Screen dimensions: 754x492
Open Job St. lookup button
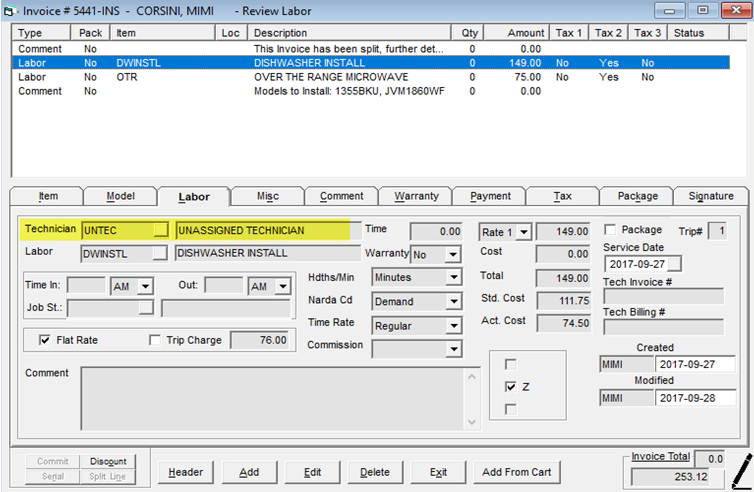146,307
